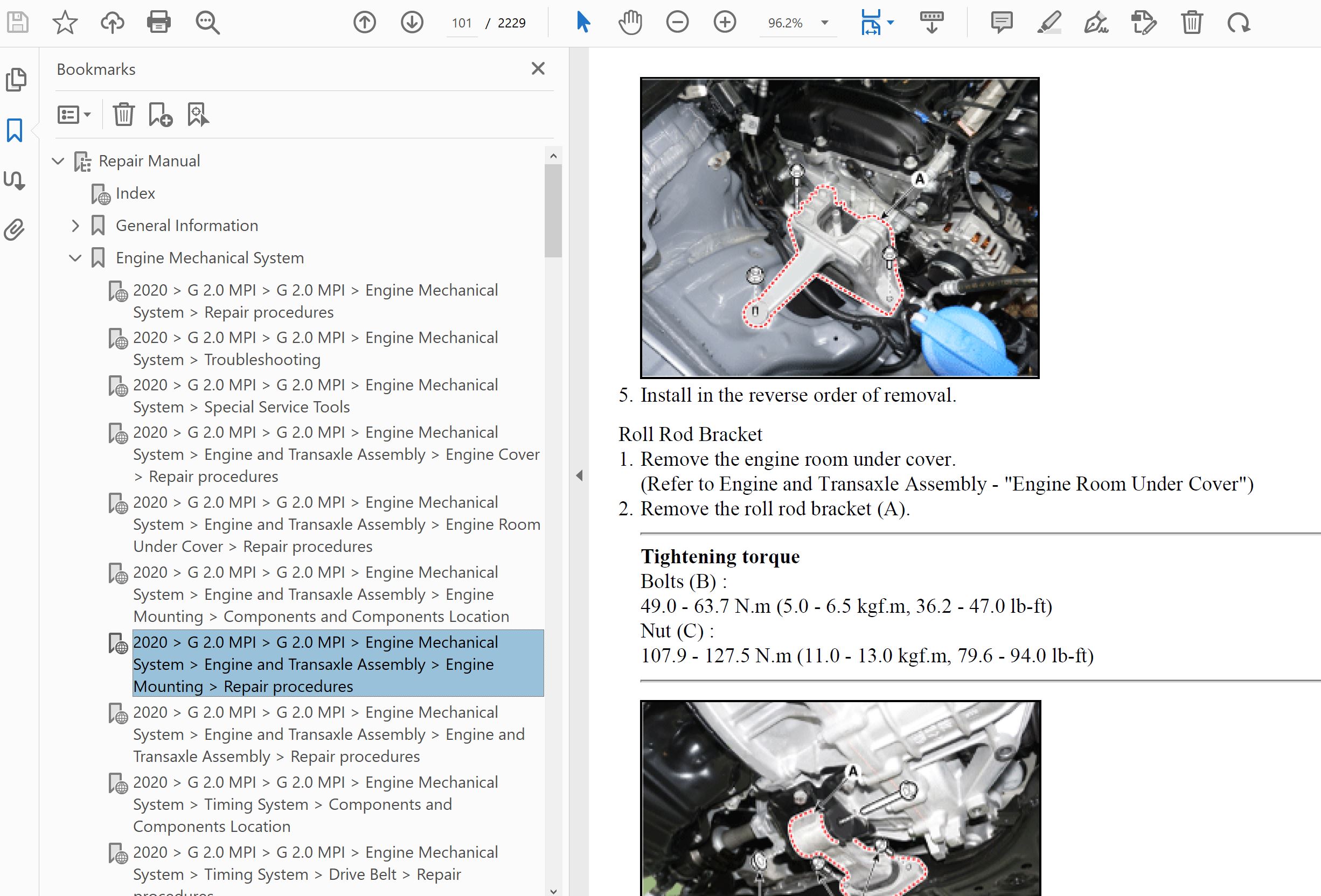Open the zoom level dropdown
1321x896 pixels.
[824, 23]
